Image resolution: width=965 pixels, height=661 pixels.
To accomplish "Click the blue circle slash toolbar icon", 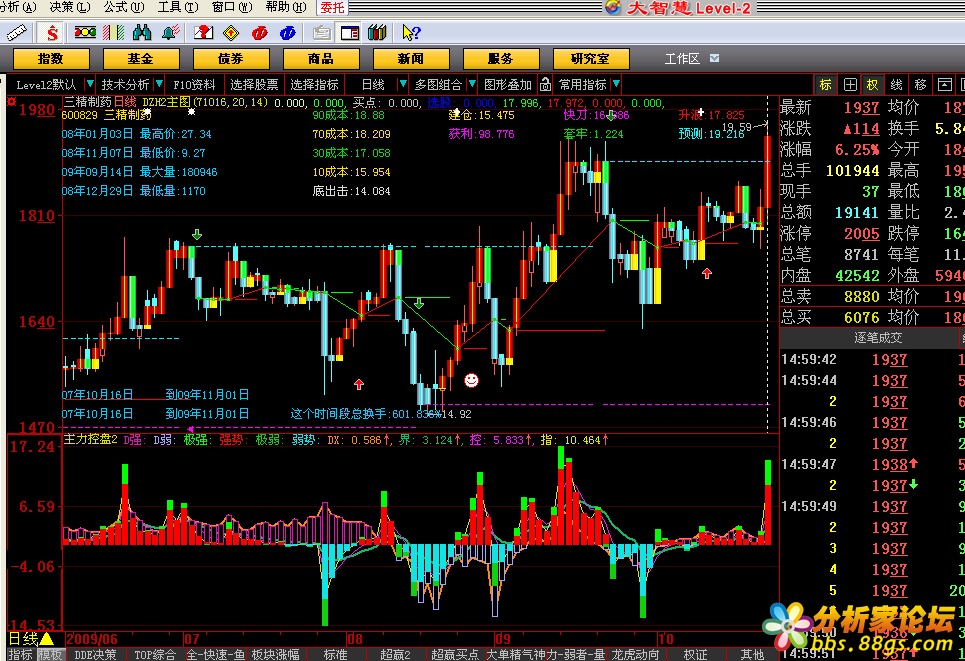I will 287,33.
